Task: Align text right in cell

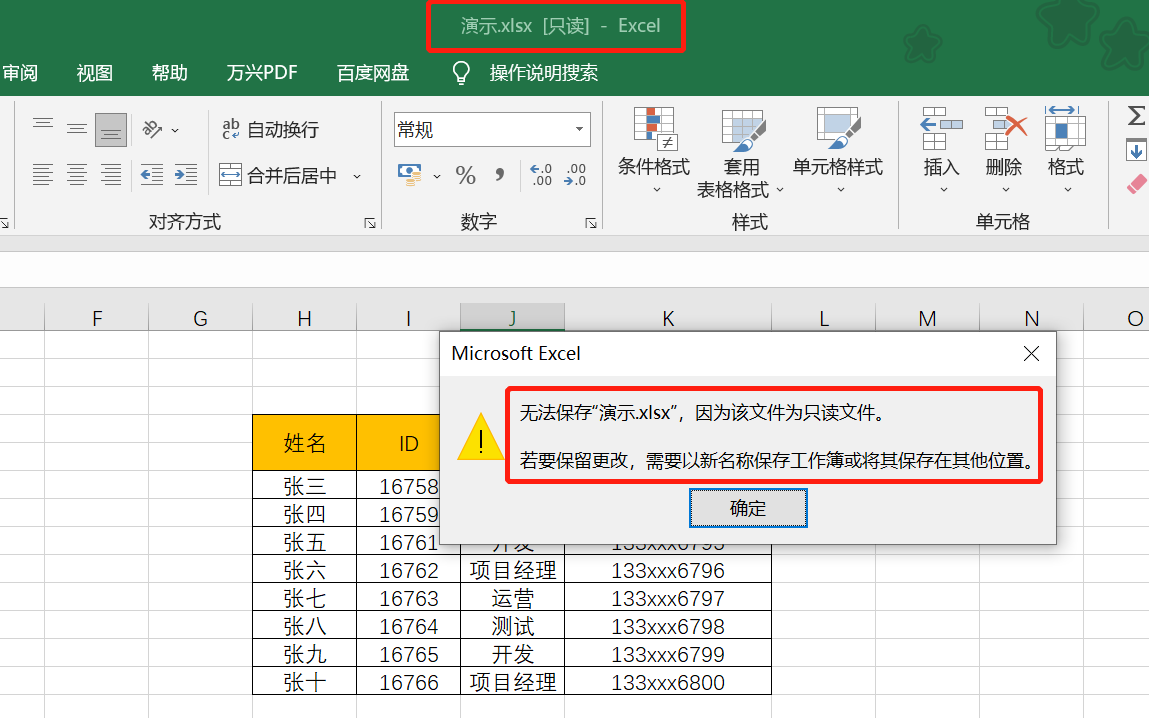Action: click(x=111, y=175)
